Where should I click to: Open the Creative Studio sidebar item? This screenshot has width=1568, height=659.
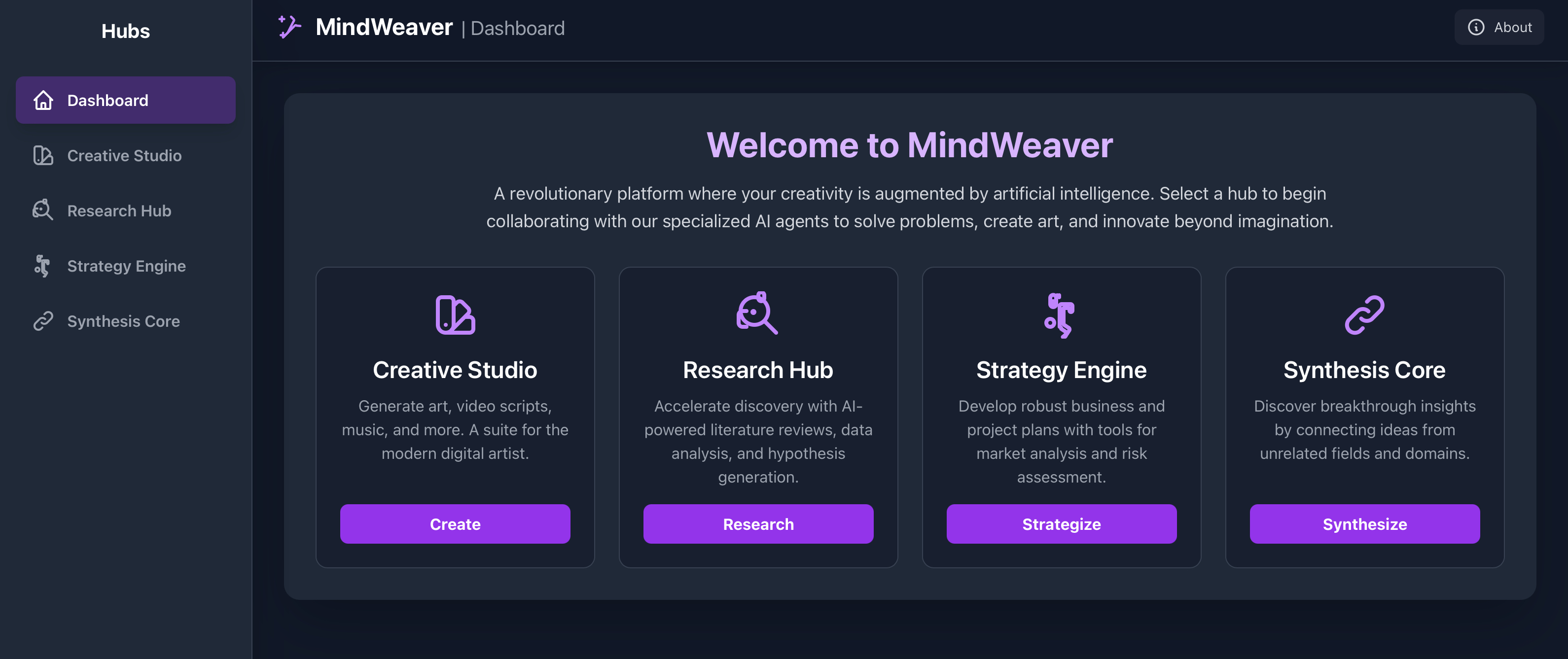[x=124, y=156]
